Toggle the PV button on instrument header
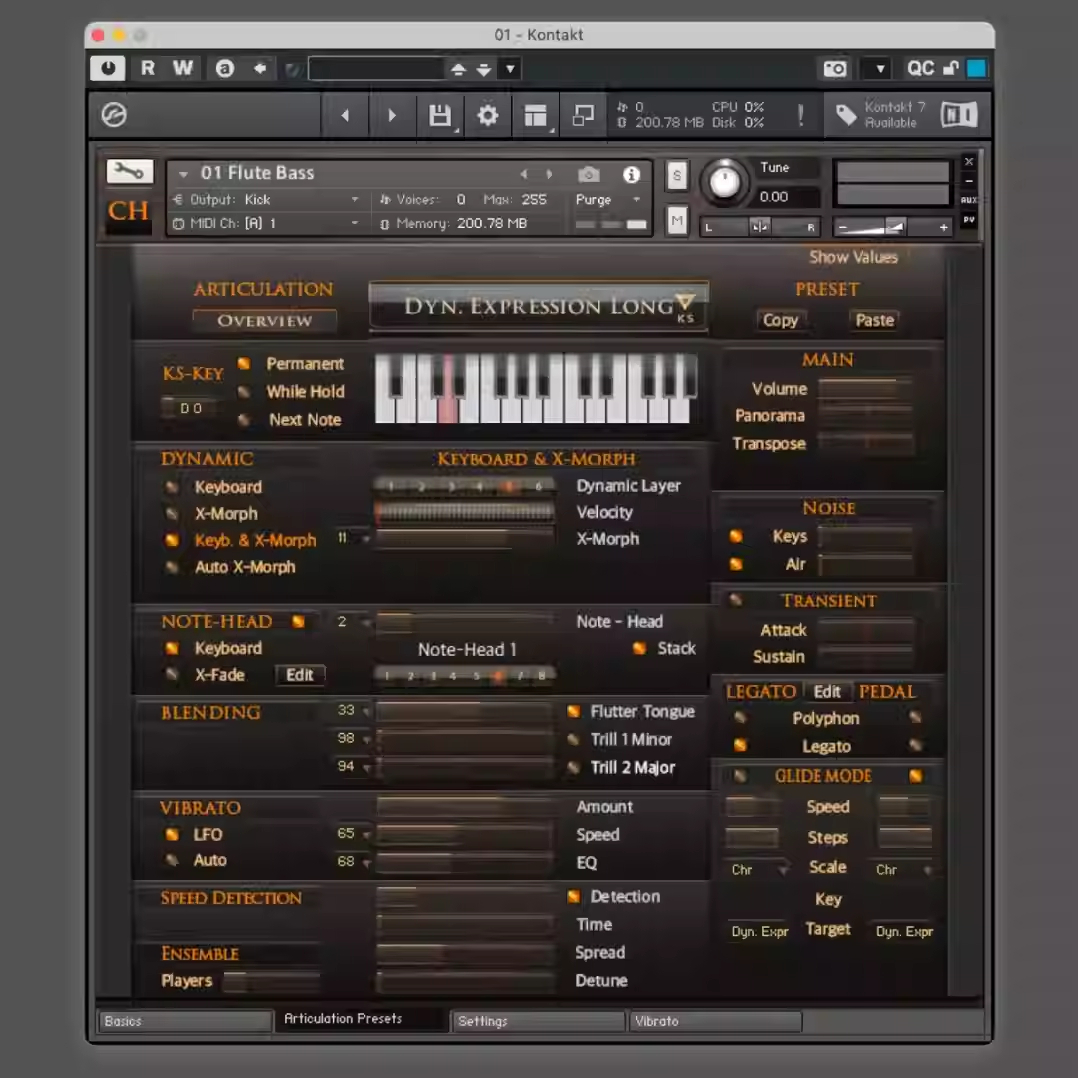This screenshot has height=1078, width=1078. tap(969, 220)
